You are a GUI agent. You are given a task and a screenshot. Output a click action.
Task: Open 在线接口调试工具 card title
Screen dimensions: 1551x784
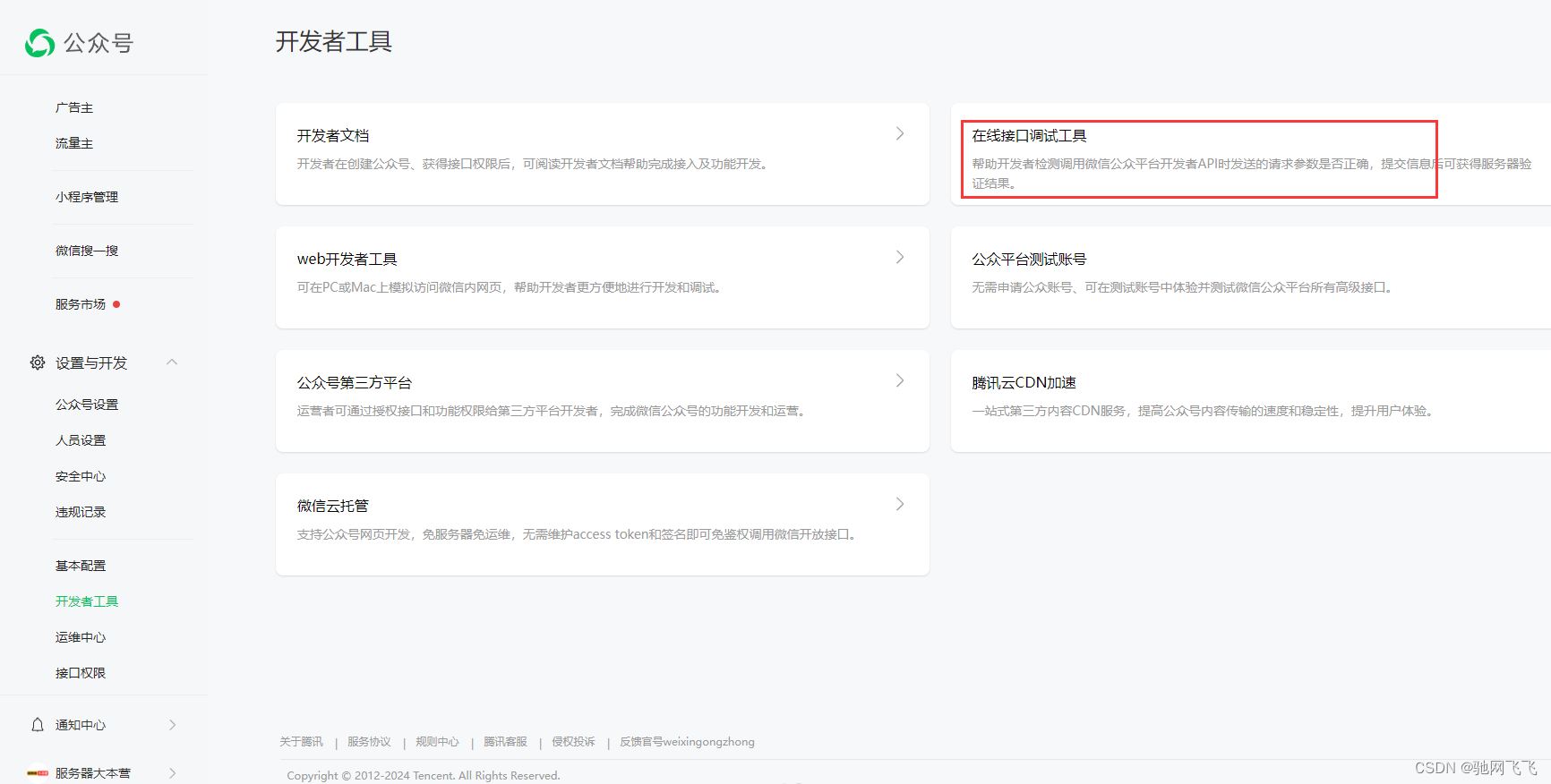1030,135
